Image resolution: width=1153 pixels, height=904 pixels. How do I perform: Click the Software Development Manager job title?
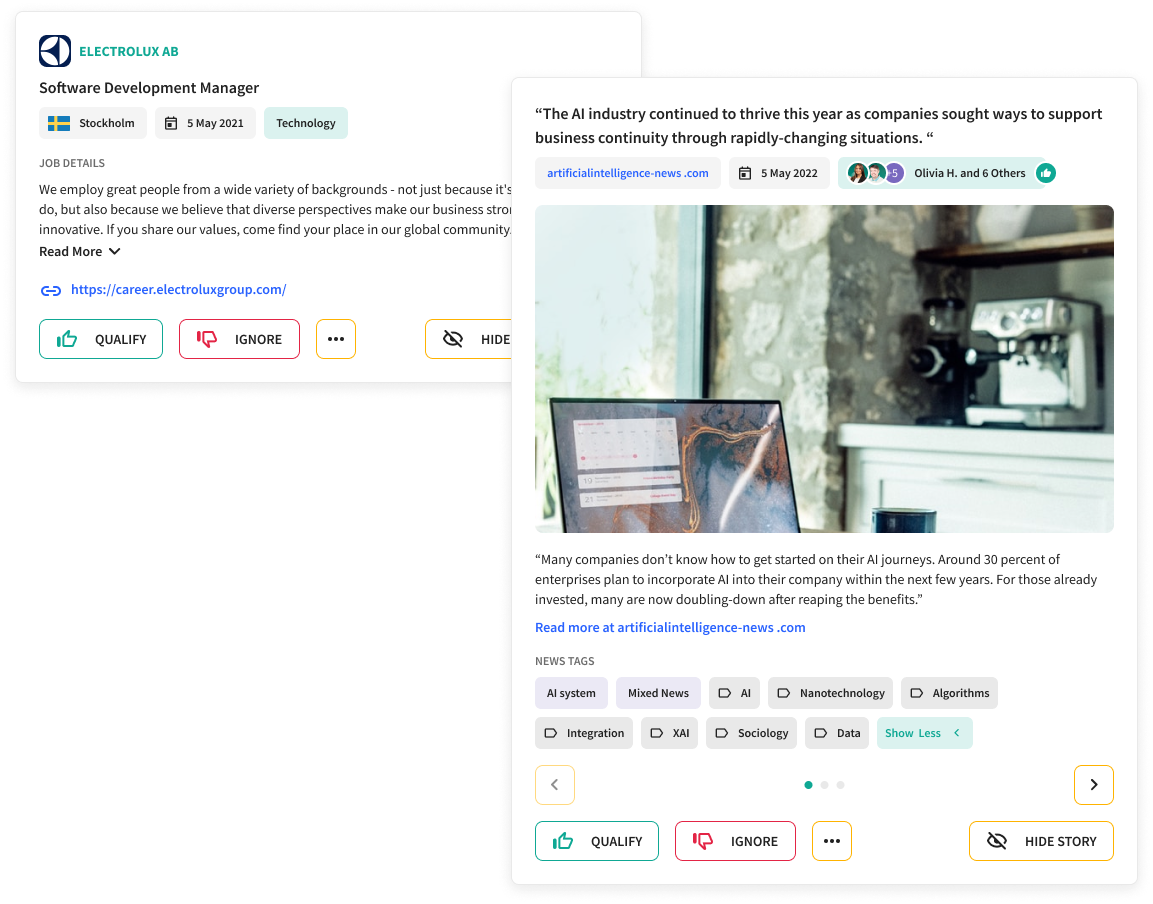tap(149, 88)
